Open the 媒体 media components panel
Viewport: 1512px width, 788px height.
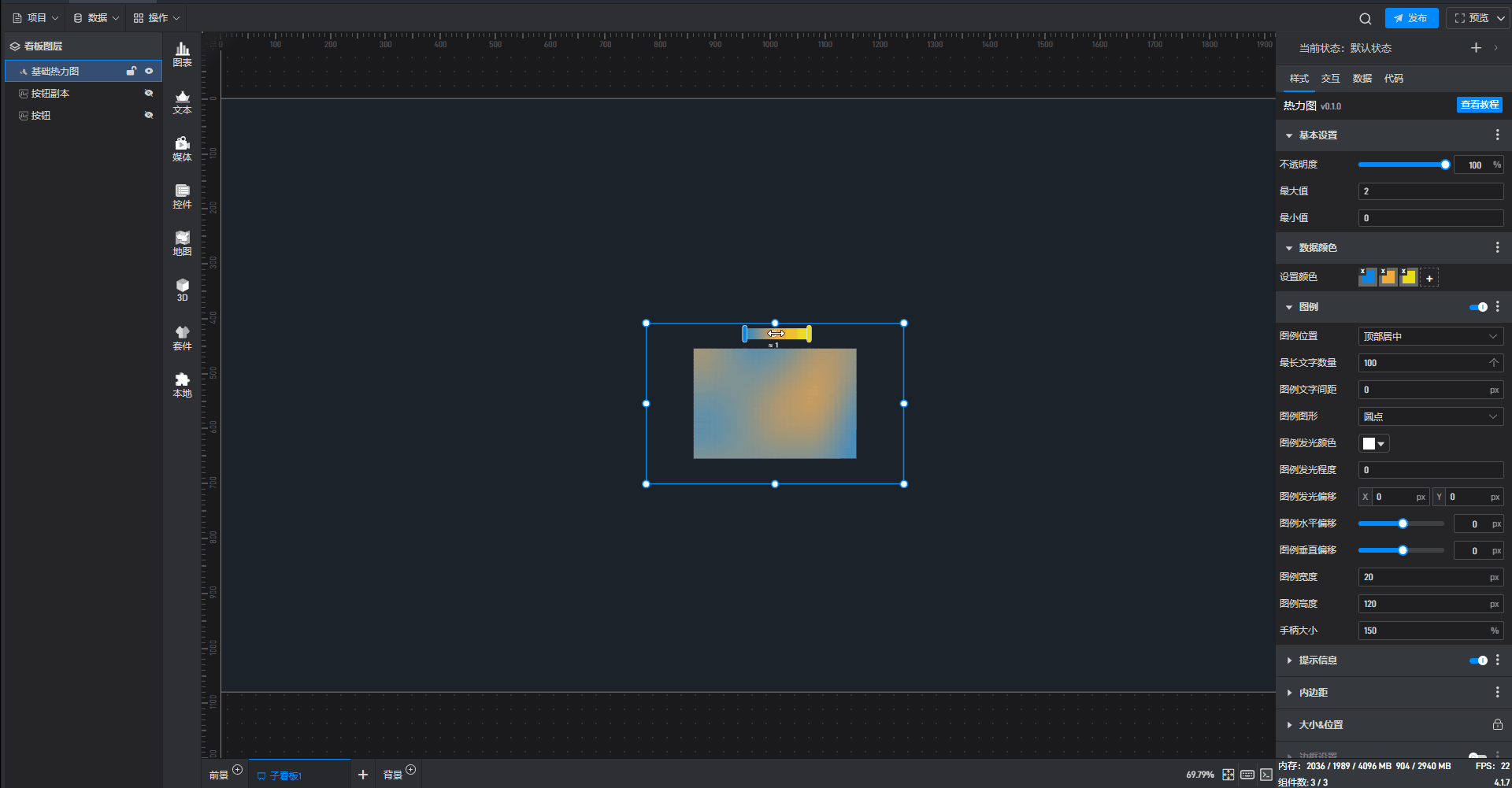[x=182, y=149]
